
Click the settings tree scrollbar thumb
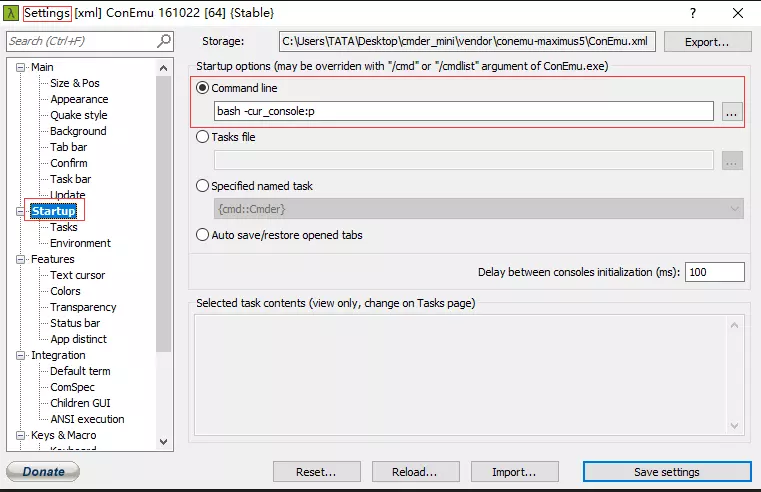[164, 214]
